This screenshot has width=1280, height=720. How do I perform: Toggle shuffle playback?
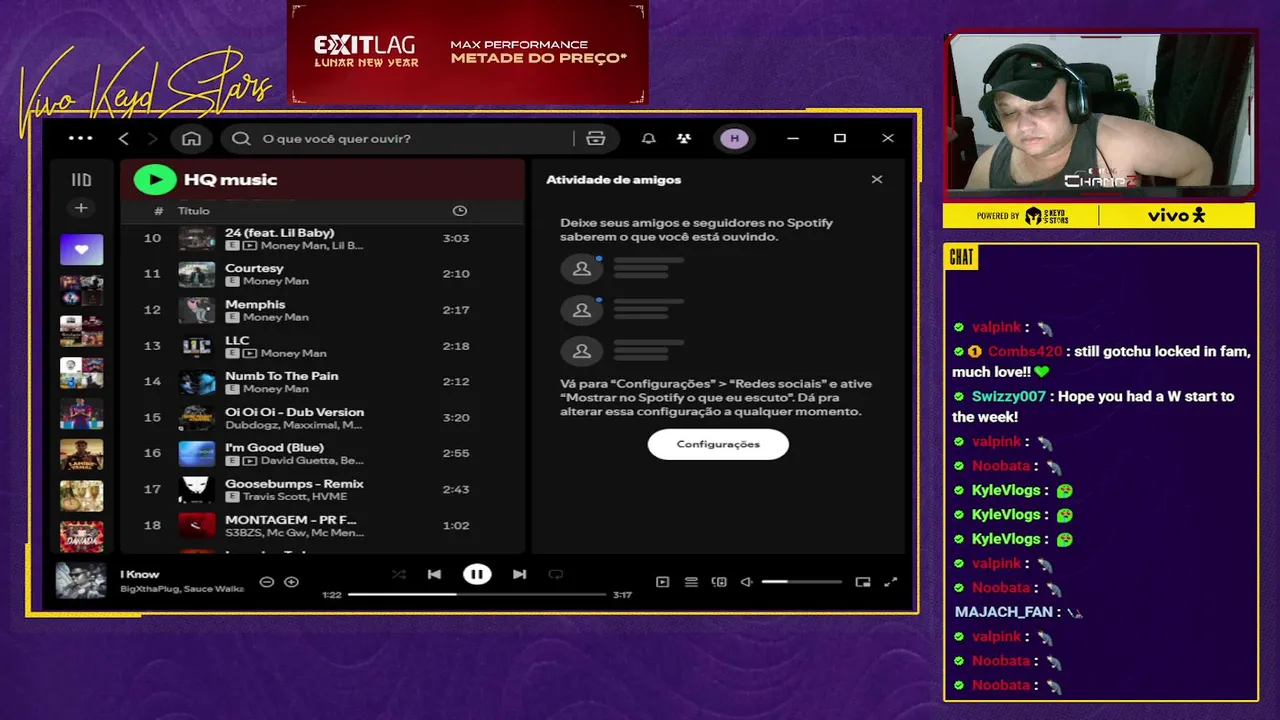point(399,574)
